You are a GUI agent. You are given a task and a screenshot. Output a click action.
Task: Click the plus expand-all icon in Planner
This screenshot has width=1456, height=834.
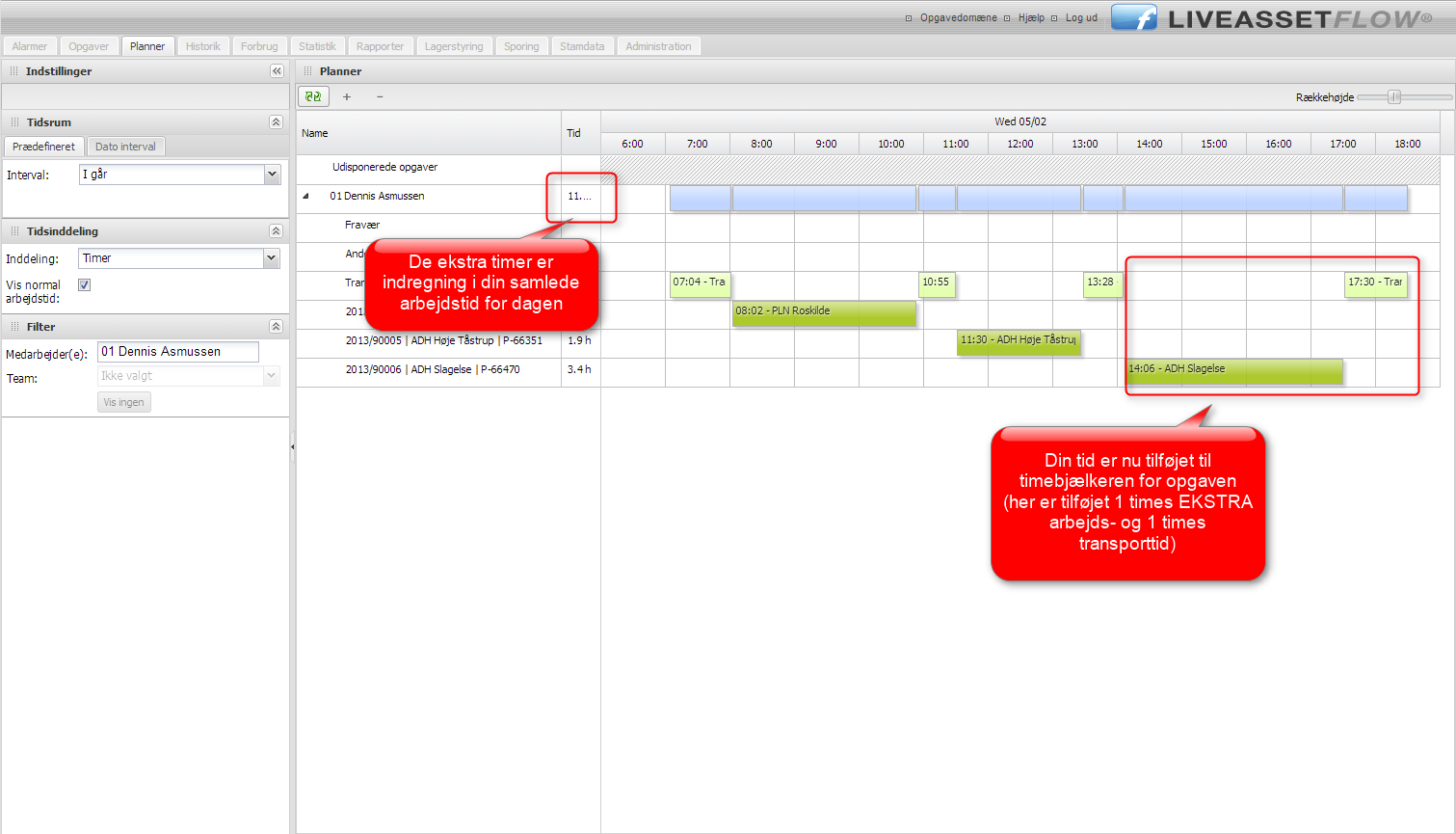point(347,96)
